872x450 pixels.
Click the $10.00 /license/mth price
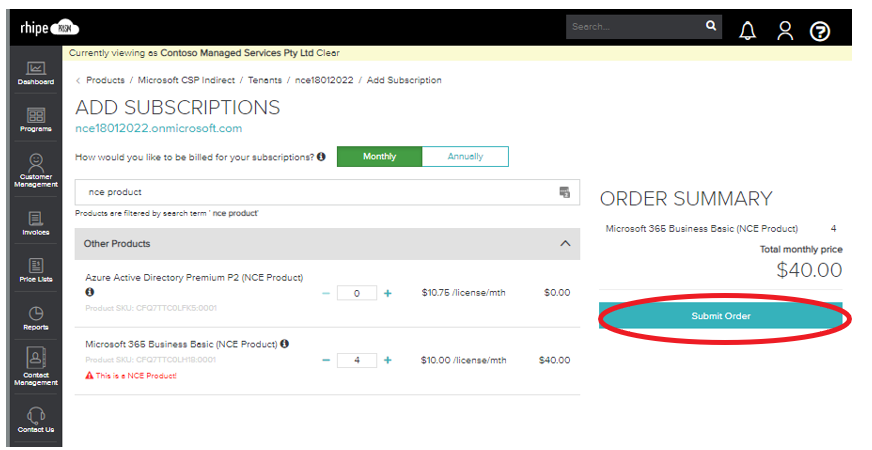pos(463,360)
